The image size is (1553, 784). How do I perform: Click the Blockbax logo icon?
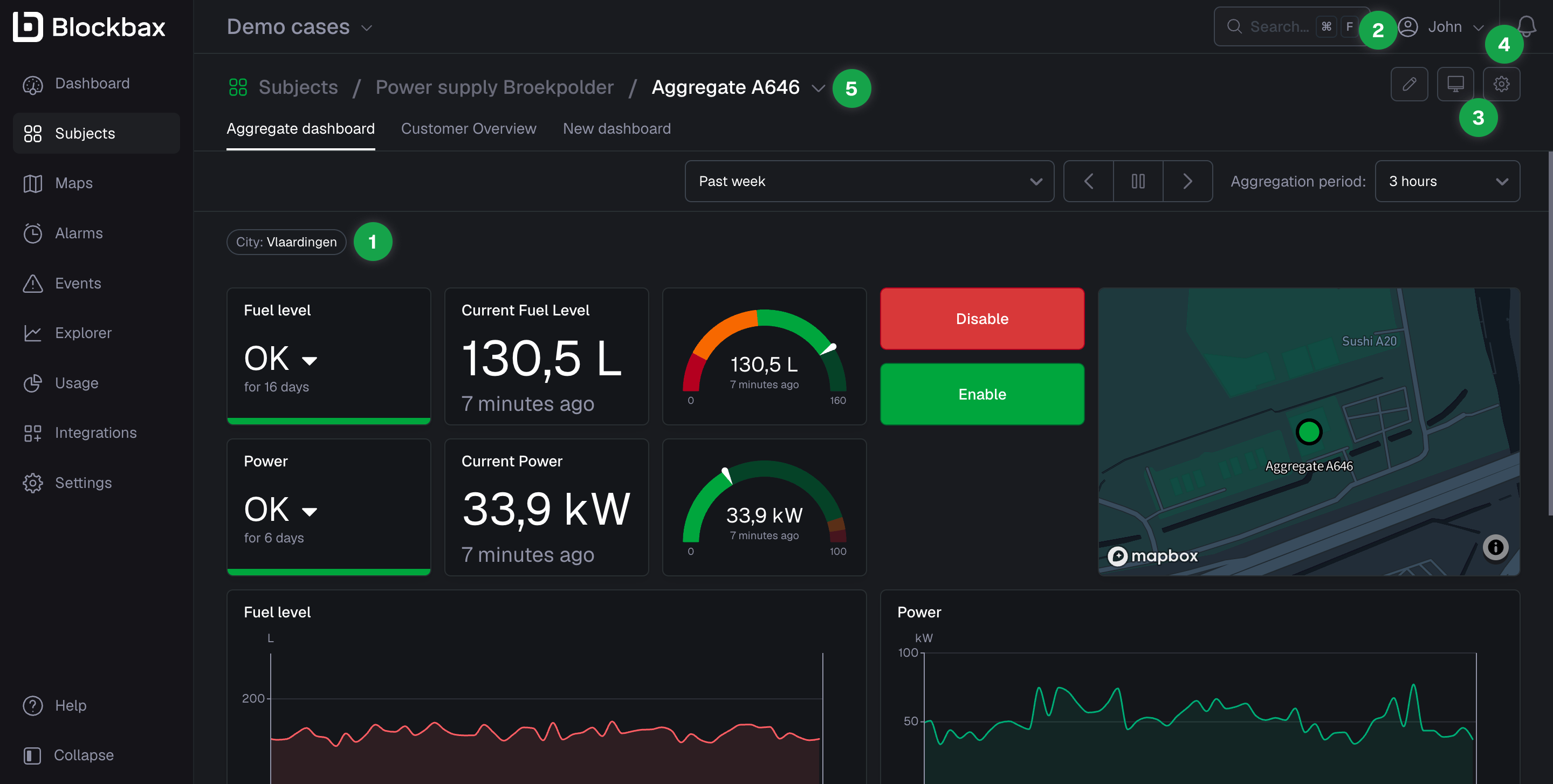pyautogui.click(x=28, y=27)
